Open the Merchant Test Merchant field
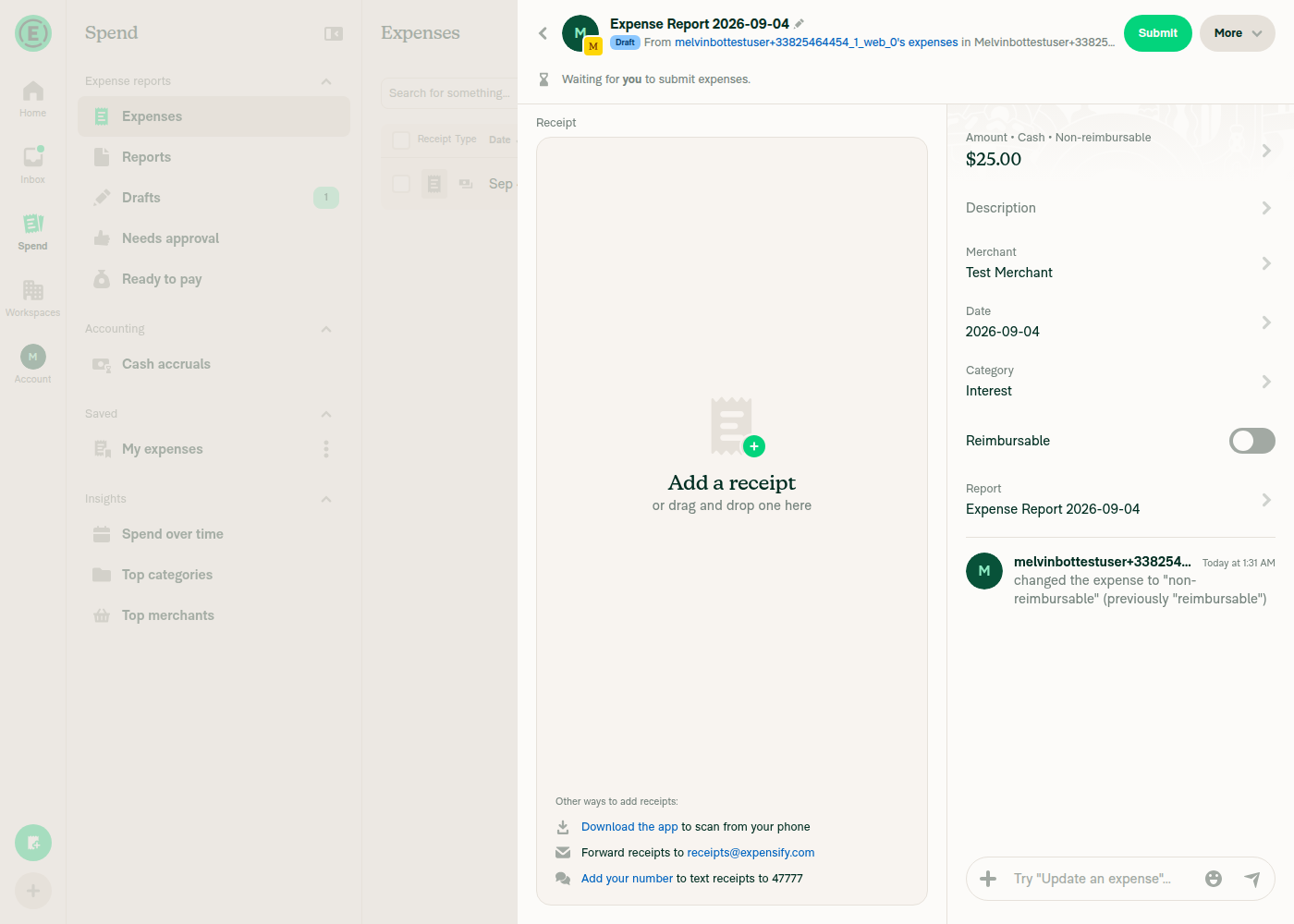 (1120, 263)
